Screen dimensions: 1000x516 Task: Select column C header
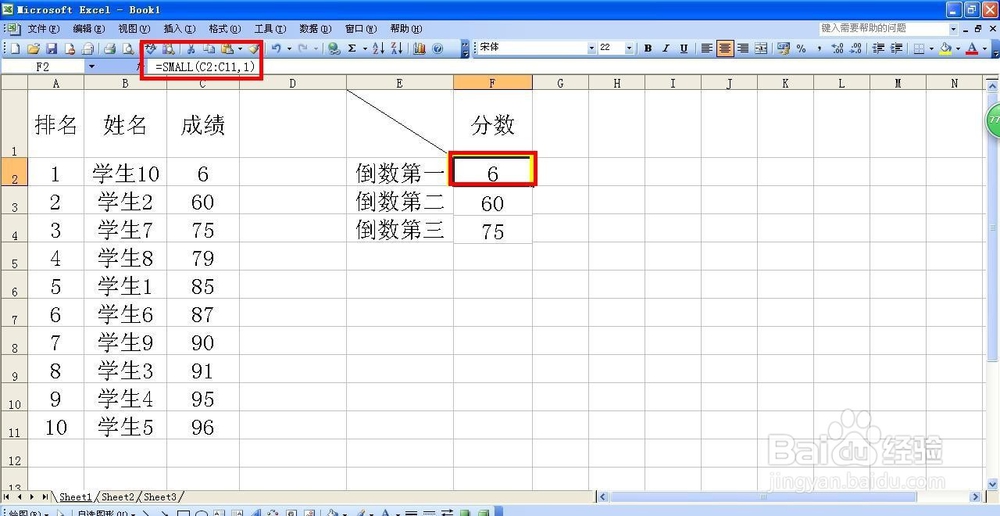pyautogui.click(x=203, y=82)
